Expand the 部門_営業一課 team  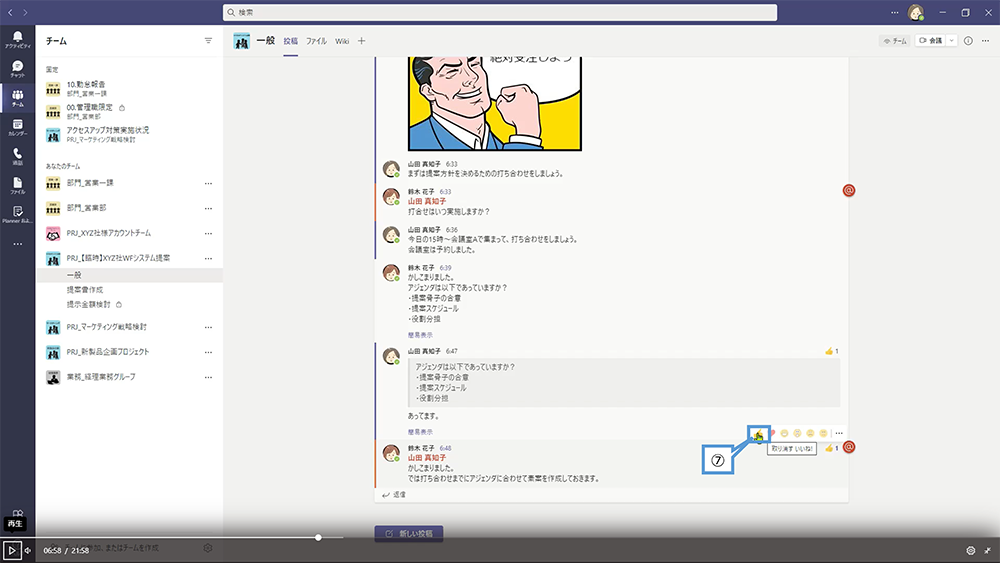tap(90, 183)
